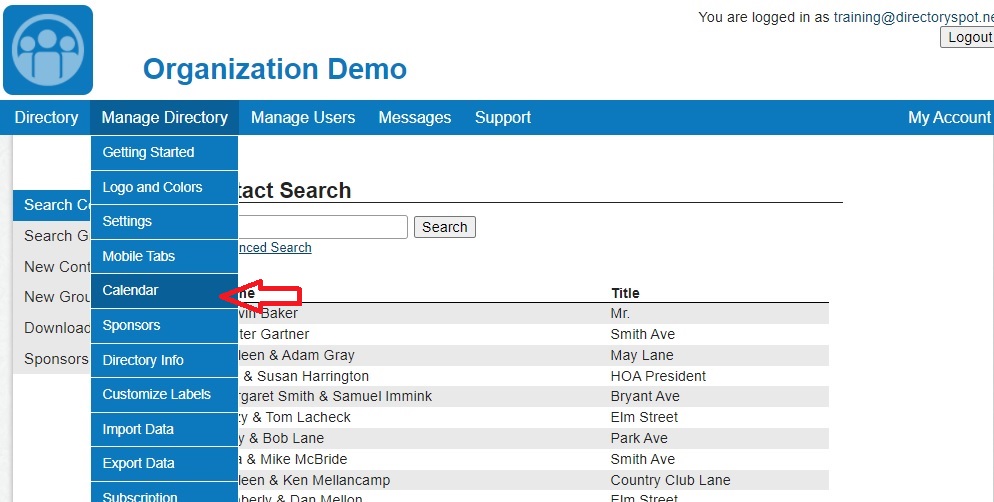The width and height of the screenshot is (994, 502).
Task: Open Import Data menu item
Action: (138, 429)
